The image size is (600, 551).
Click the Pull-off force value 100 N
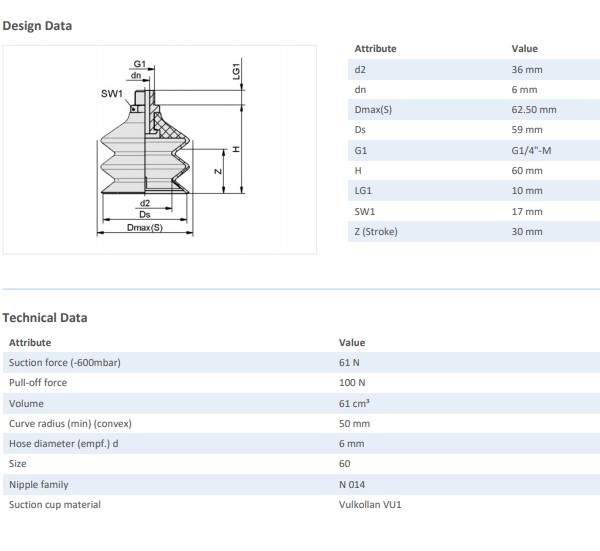point(352,382)
